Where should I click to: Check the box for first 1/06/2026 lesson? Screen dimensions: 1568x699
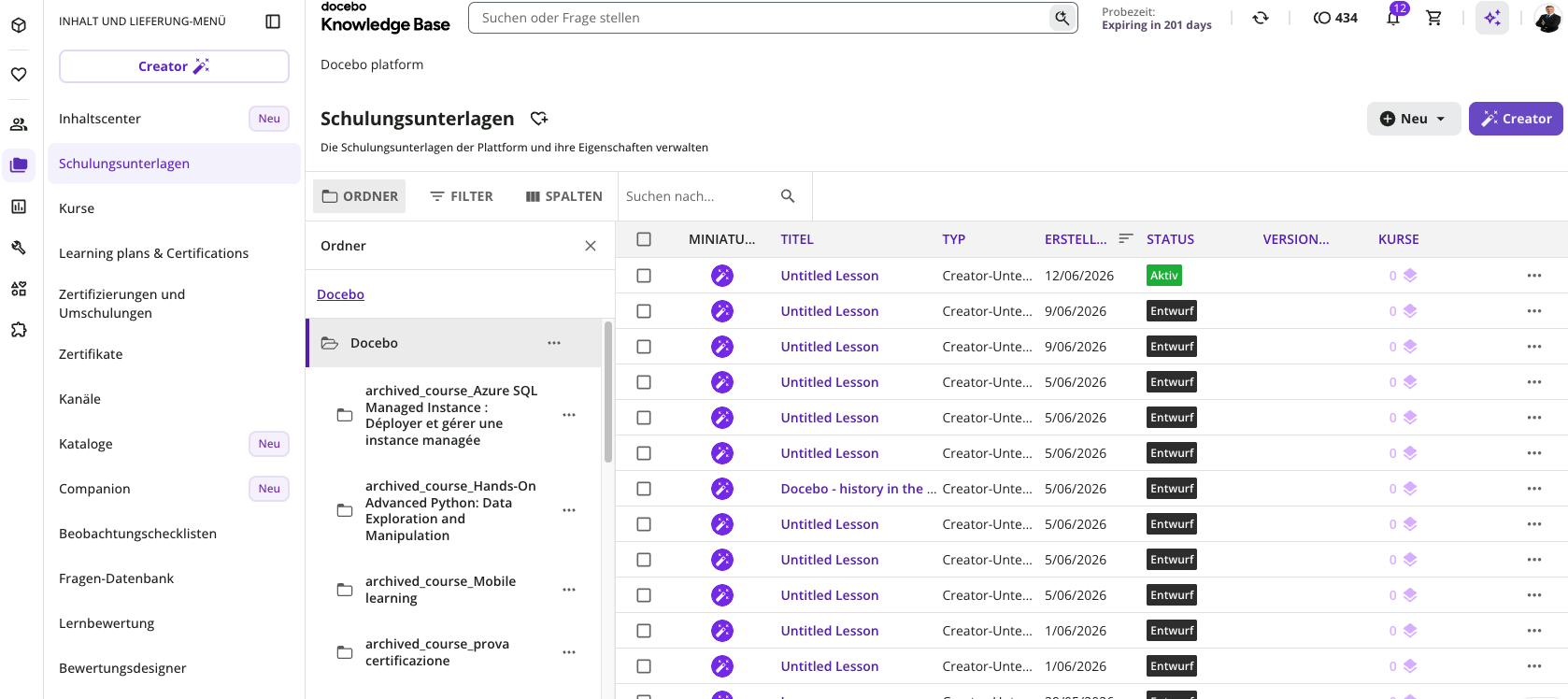[x=644, y=631]
